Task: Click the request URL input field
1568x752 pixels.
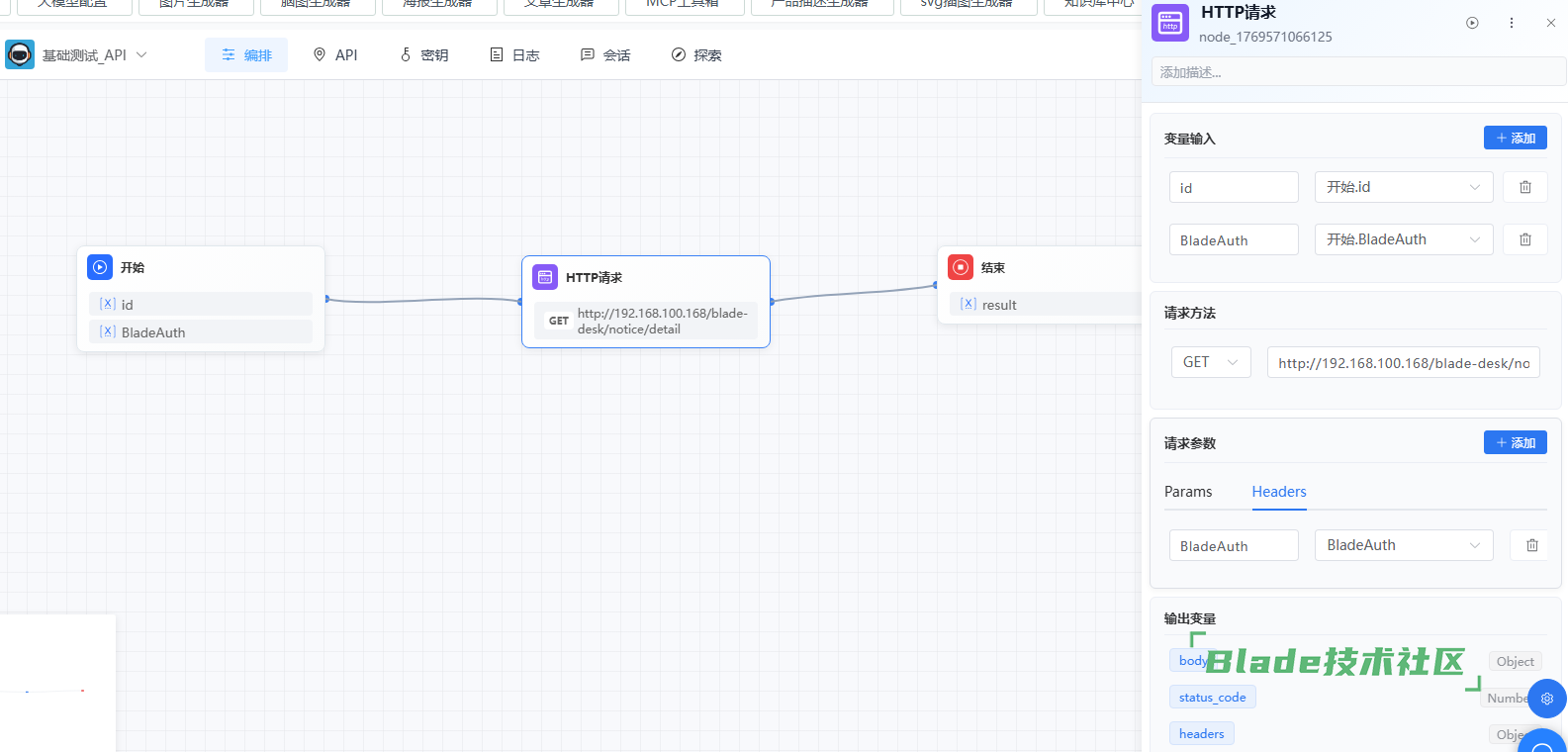Action: coord(1403,363)
